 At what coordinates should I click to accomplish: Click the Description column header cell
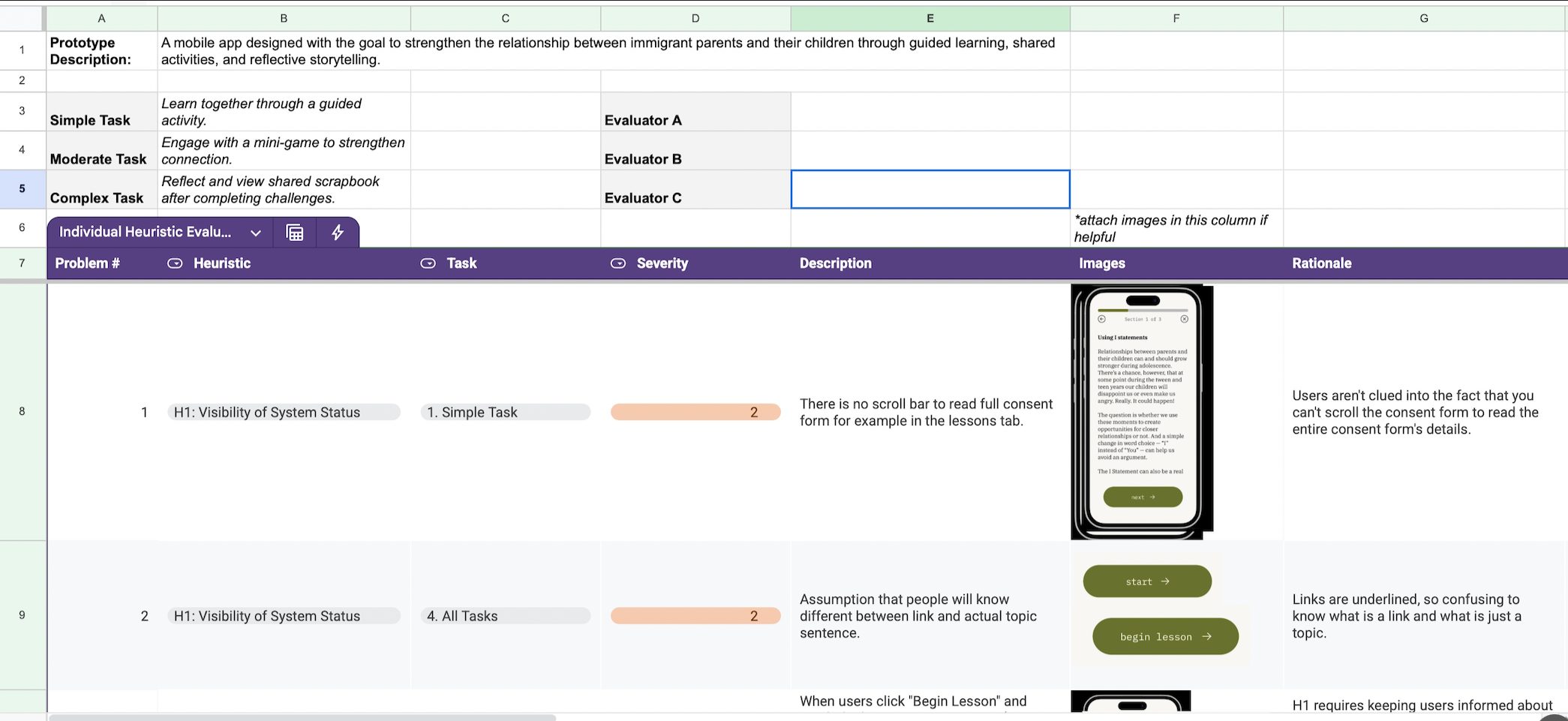pyautogui.click(x=930, y=263)
